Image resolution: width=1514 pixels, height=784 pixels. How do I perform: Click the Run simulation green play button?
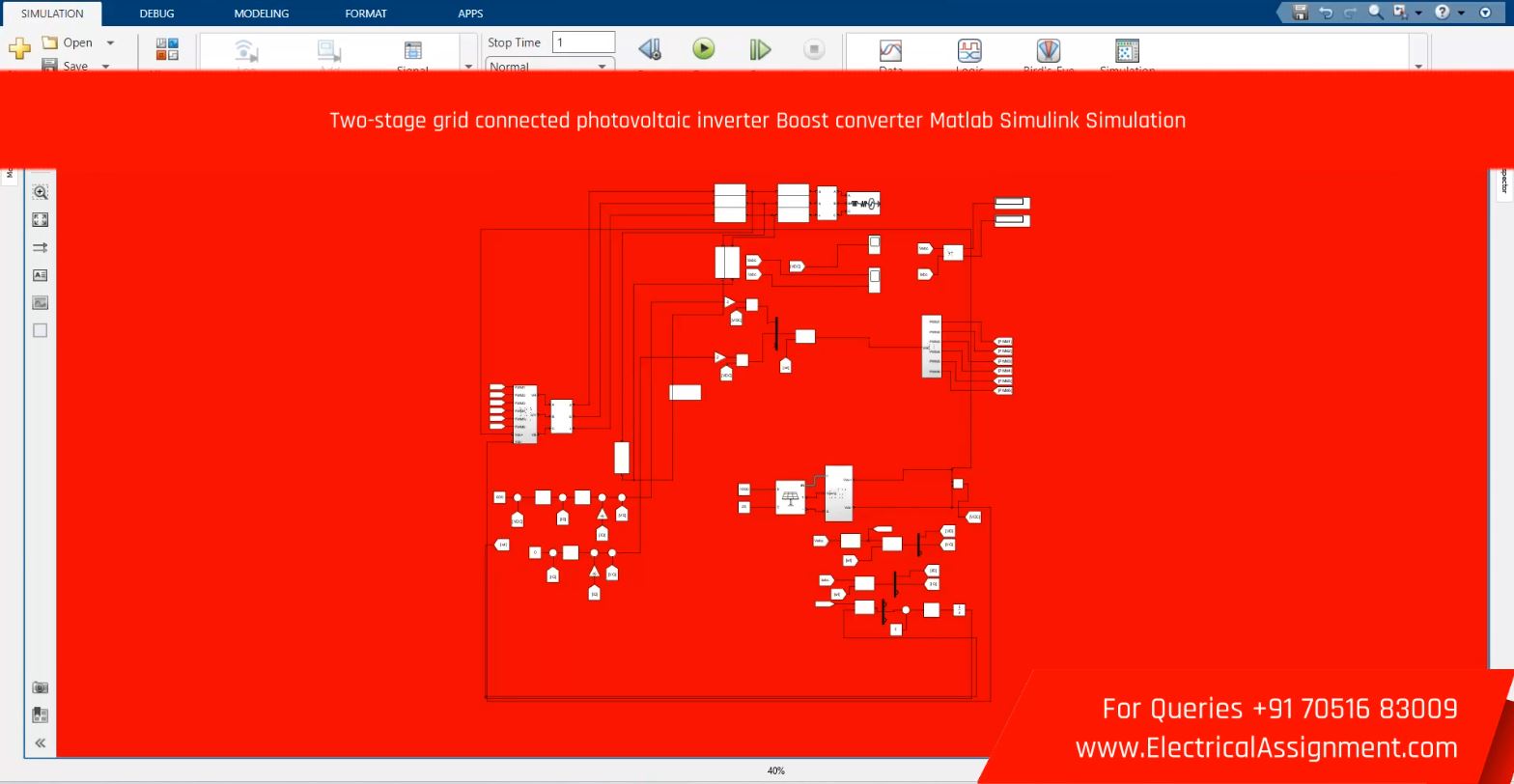(704, 48)
